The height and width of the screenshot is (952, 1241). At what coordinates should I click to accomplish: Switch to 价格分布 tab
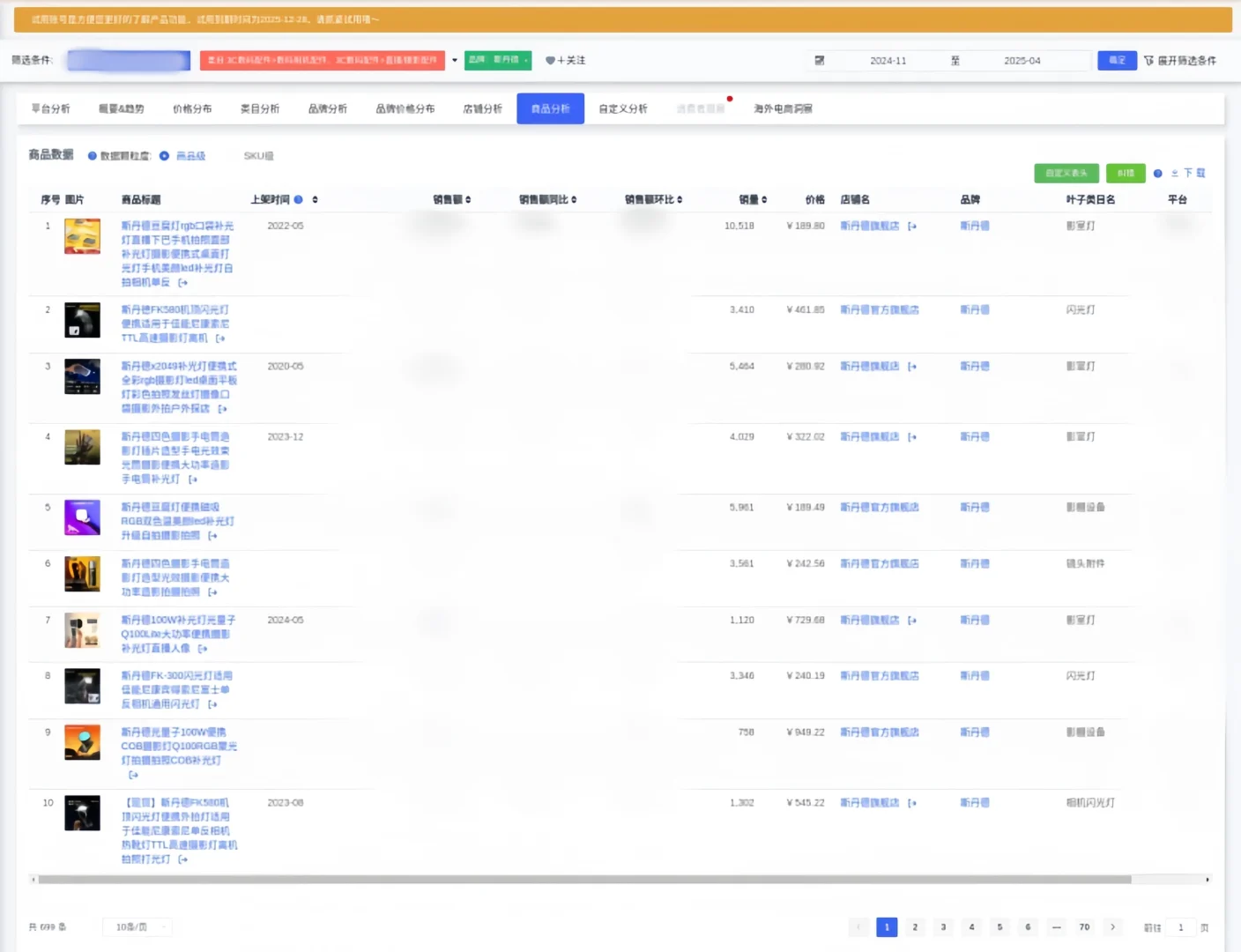click(x=192, y=108)
